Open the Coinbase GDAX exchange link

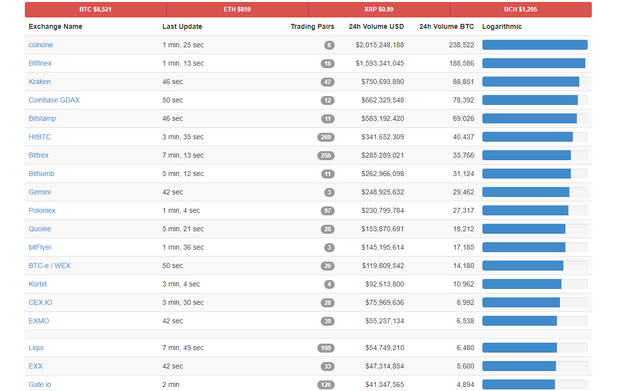pos(54,100)
